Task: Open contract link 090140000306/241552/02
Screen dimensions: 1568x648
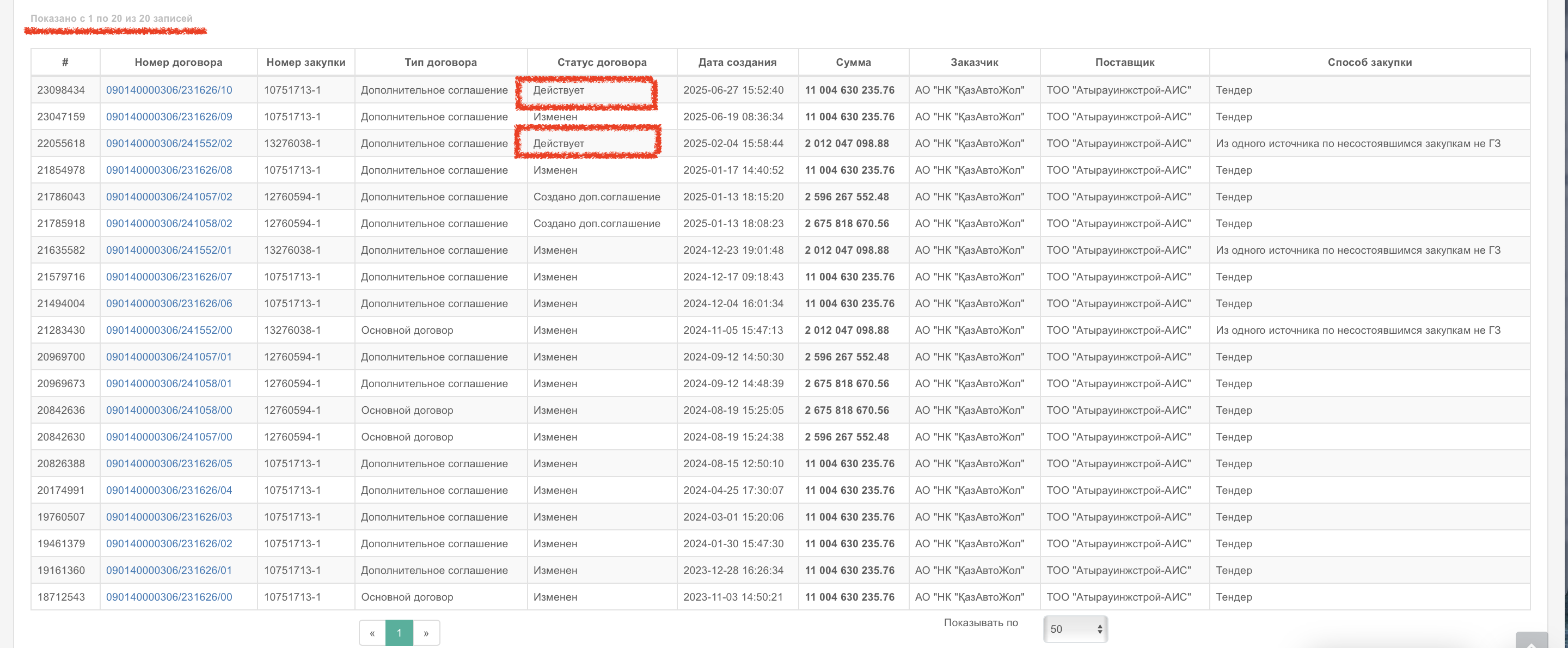Action: click(169, 144)
